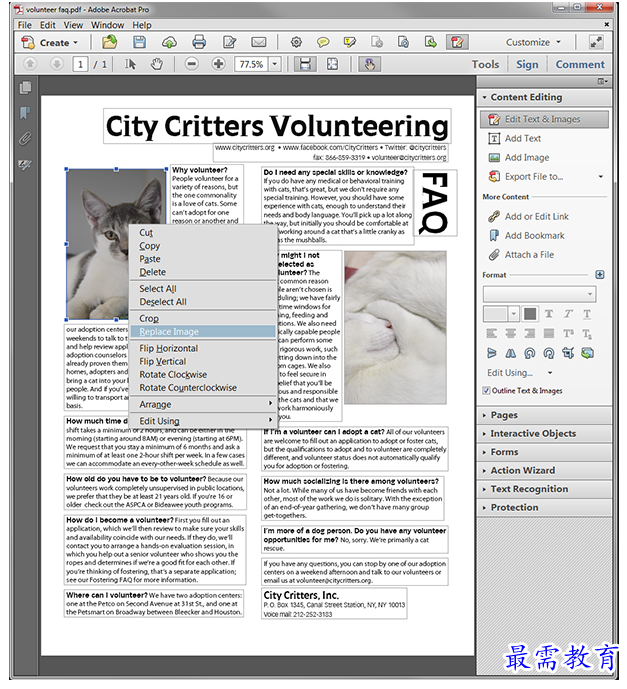This screenshot has height=689, width=627.
Task: Open Bookmarks navigation panel icon
Action: click(x=25, y=113)
